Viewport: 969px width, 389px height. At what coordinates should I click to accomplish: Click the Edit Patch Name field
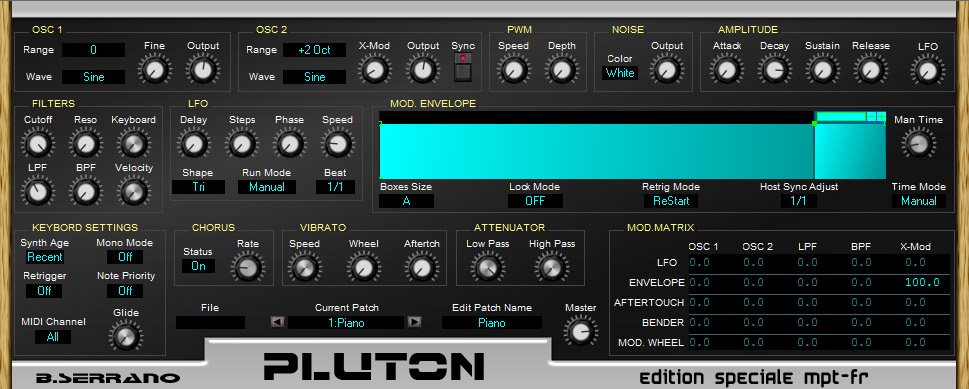coord(492,322)
